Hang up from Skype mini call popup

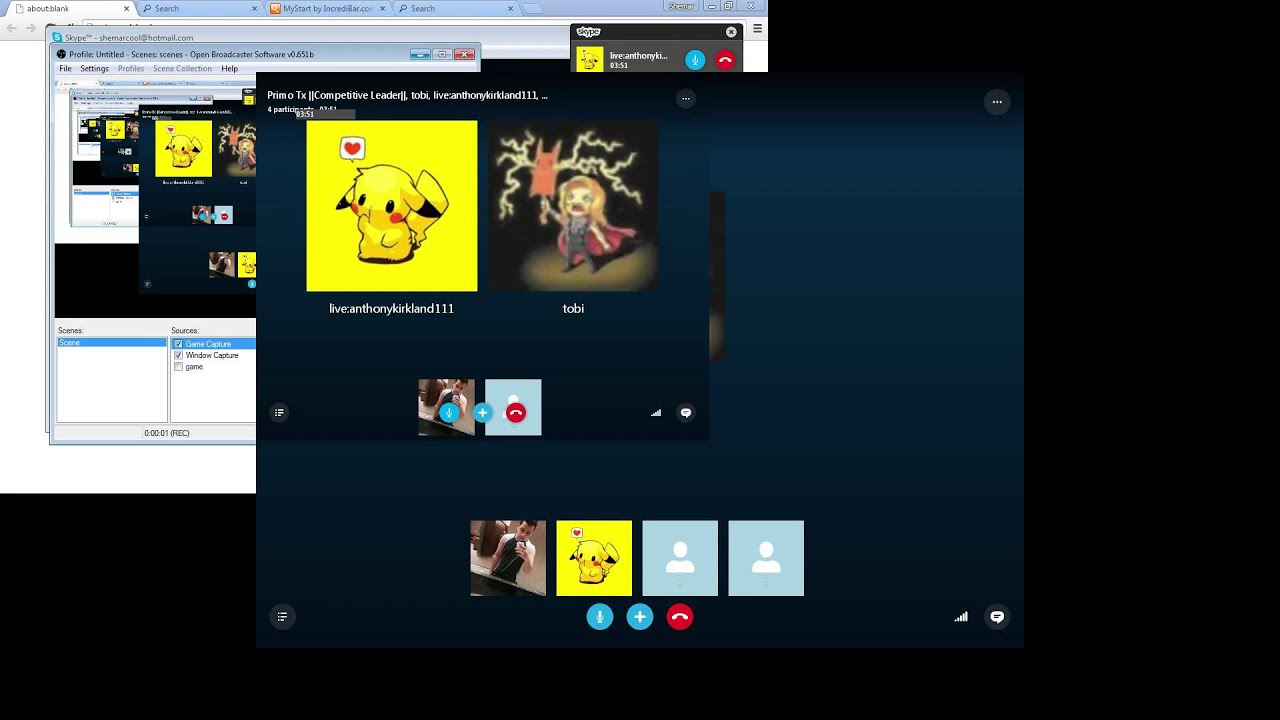725,60
